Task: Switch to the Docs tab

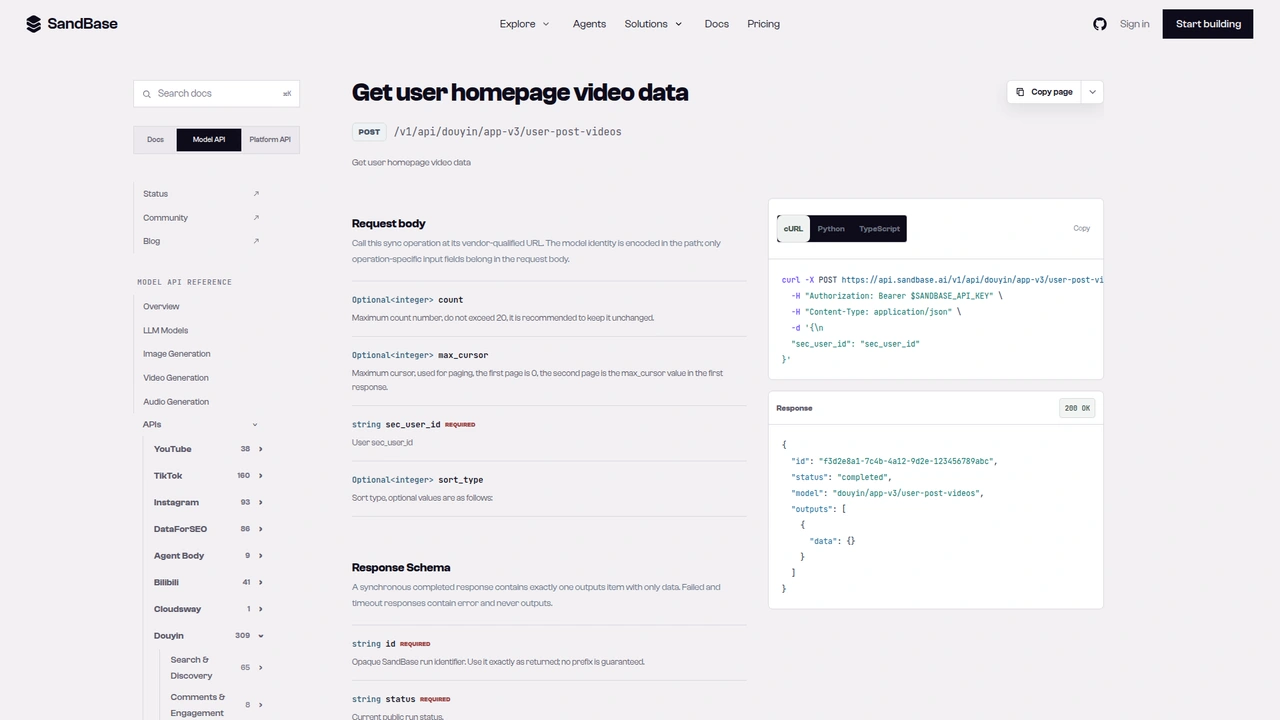Action: click(155, 140)
